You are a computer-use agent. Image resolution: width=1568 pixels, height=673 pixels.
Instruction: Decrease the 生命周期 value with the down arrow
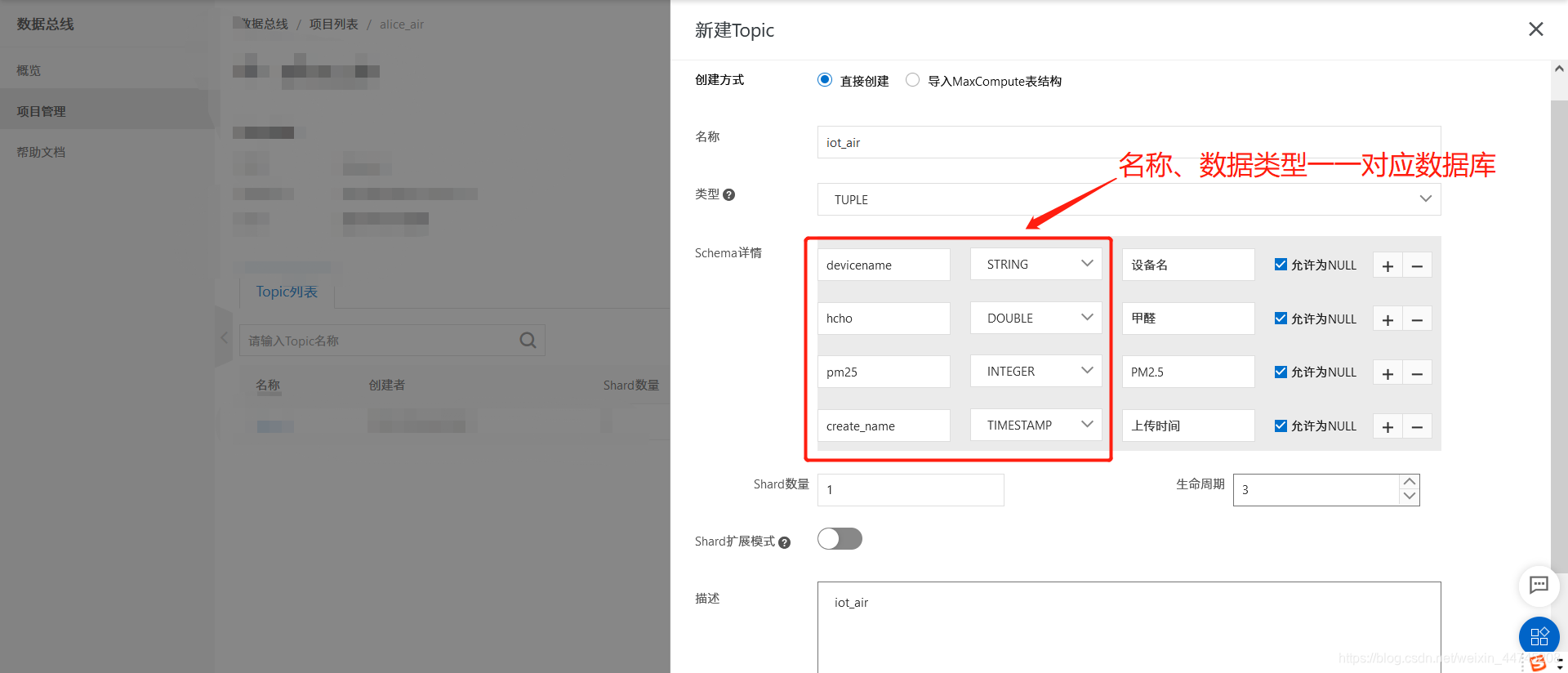1410,497
